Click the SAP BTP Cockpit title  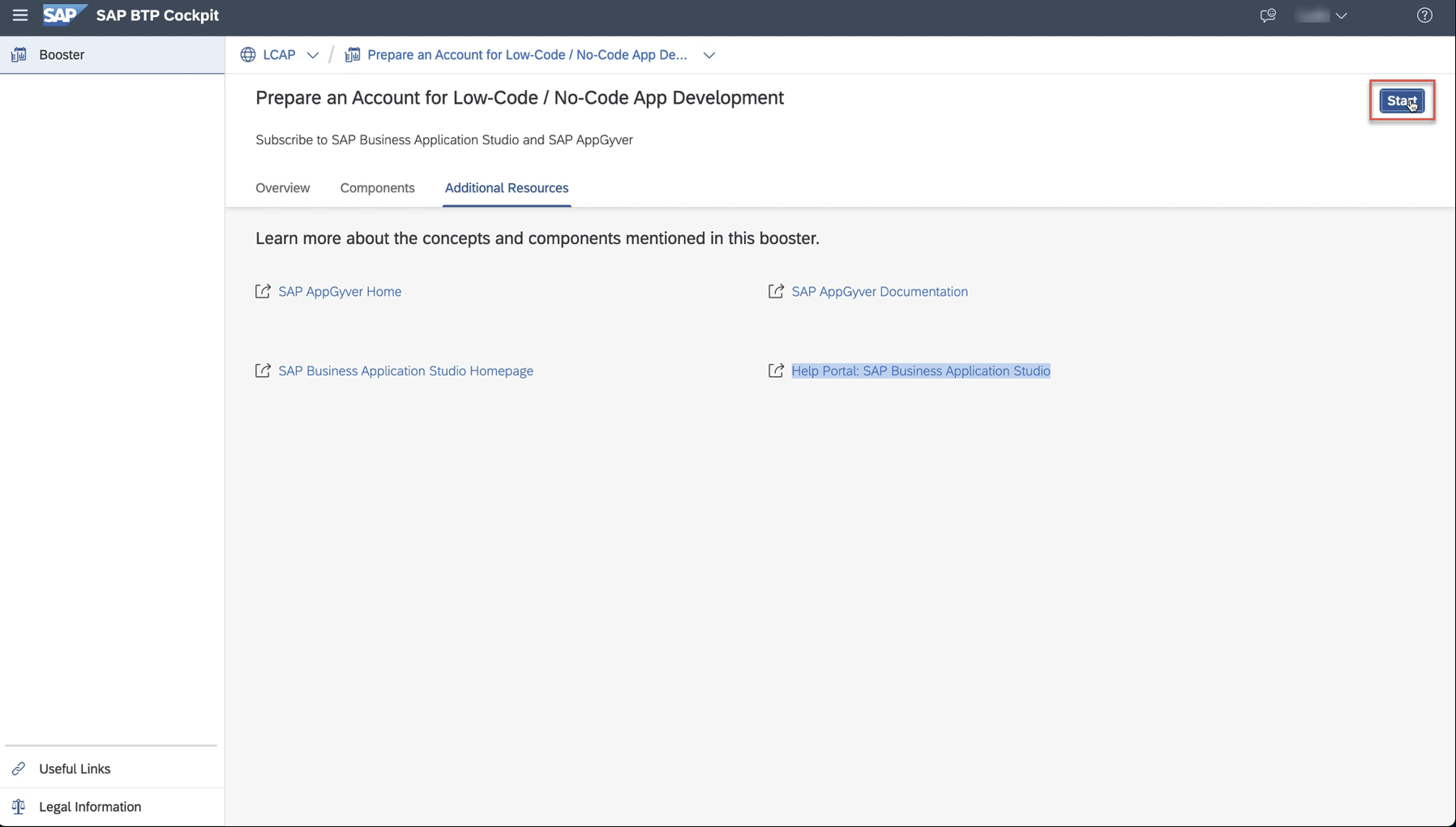click(x=157, y=15)
